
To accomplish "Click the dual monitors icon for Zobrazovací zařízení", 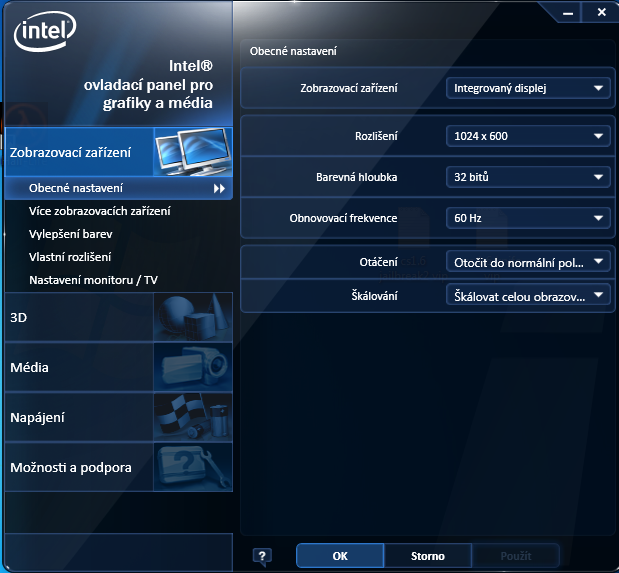I will [x=193, y=152].
